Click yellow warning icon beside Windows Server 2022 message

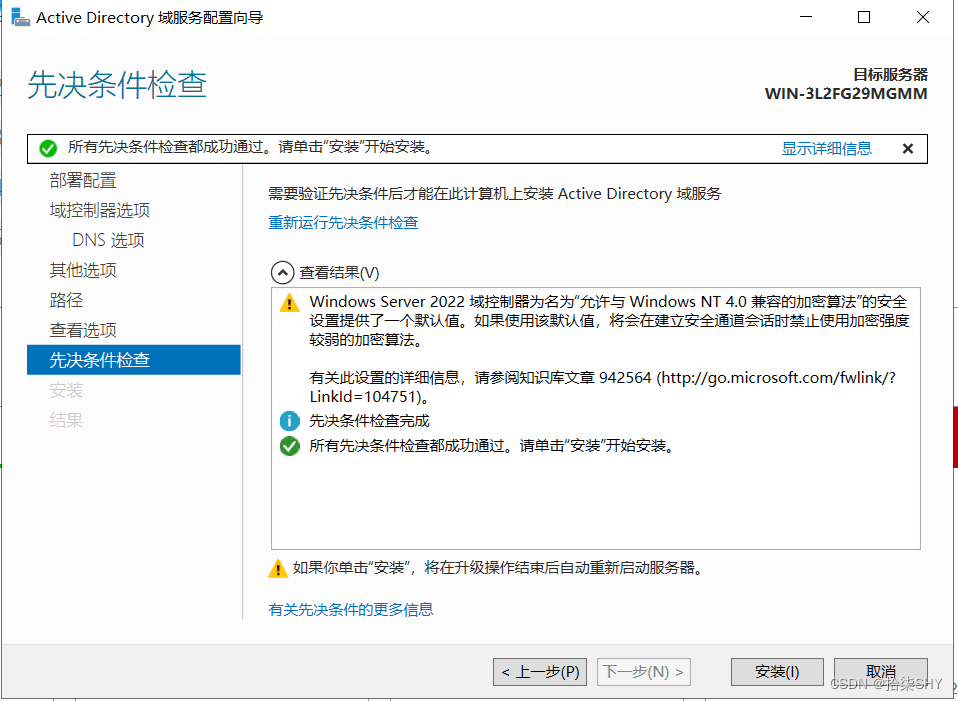coord(290,303)
